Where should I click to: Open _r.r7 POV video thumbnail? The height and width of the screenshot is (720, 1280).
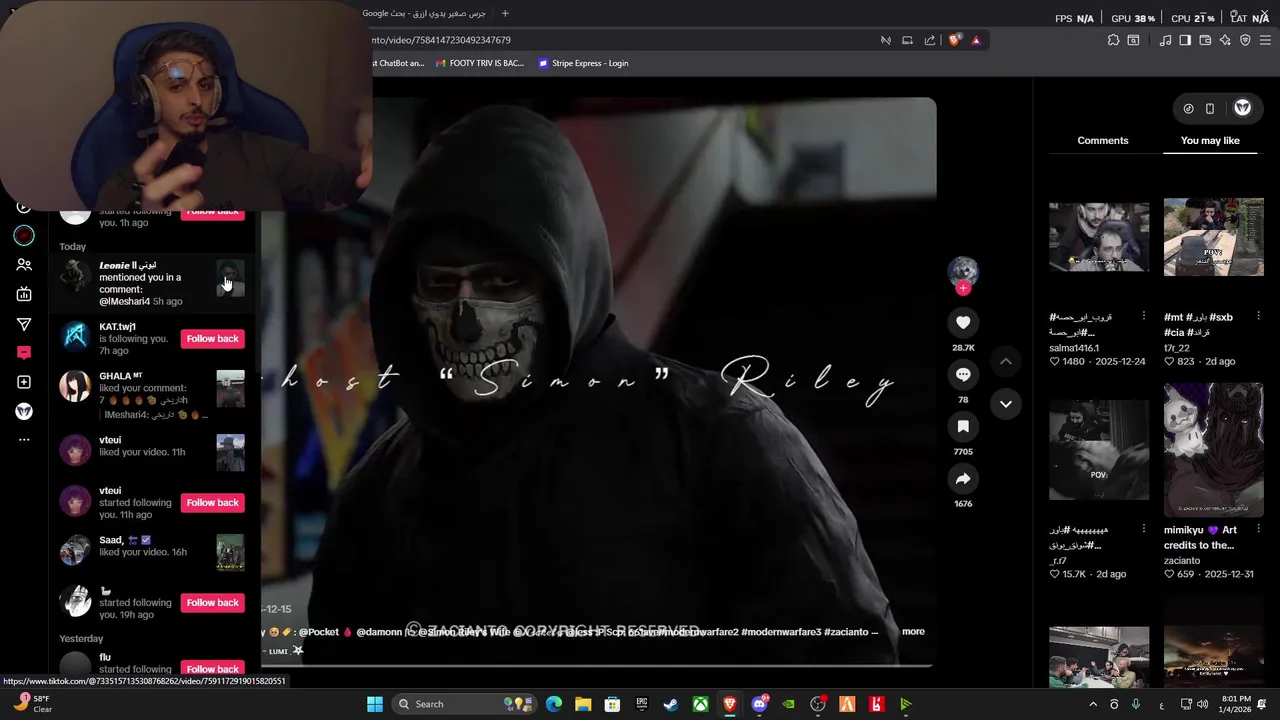pos(1099,449)
